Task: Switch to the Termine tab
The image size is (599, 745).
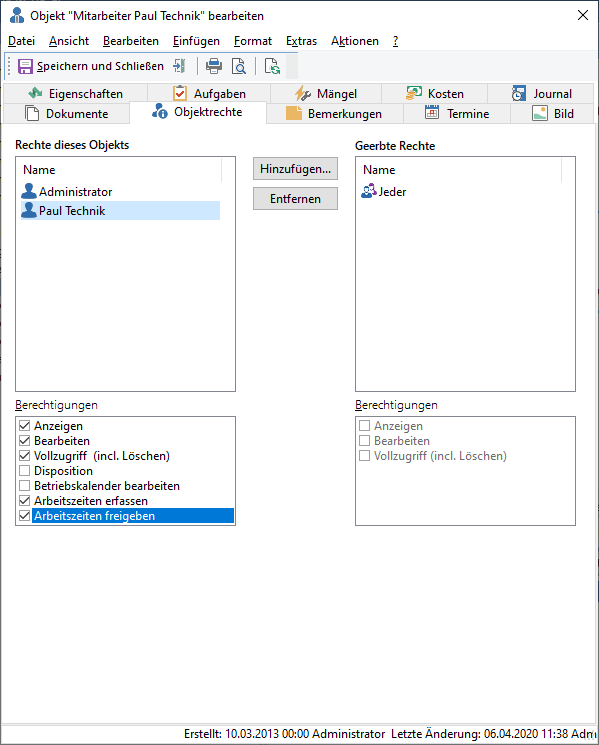Action: [x=457, y=114]
